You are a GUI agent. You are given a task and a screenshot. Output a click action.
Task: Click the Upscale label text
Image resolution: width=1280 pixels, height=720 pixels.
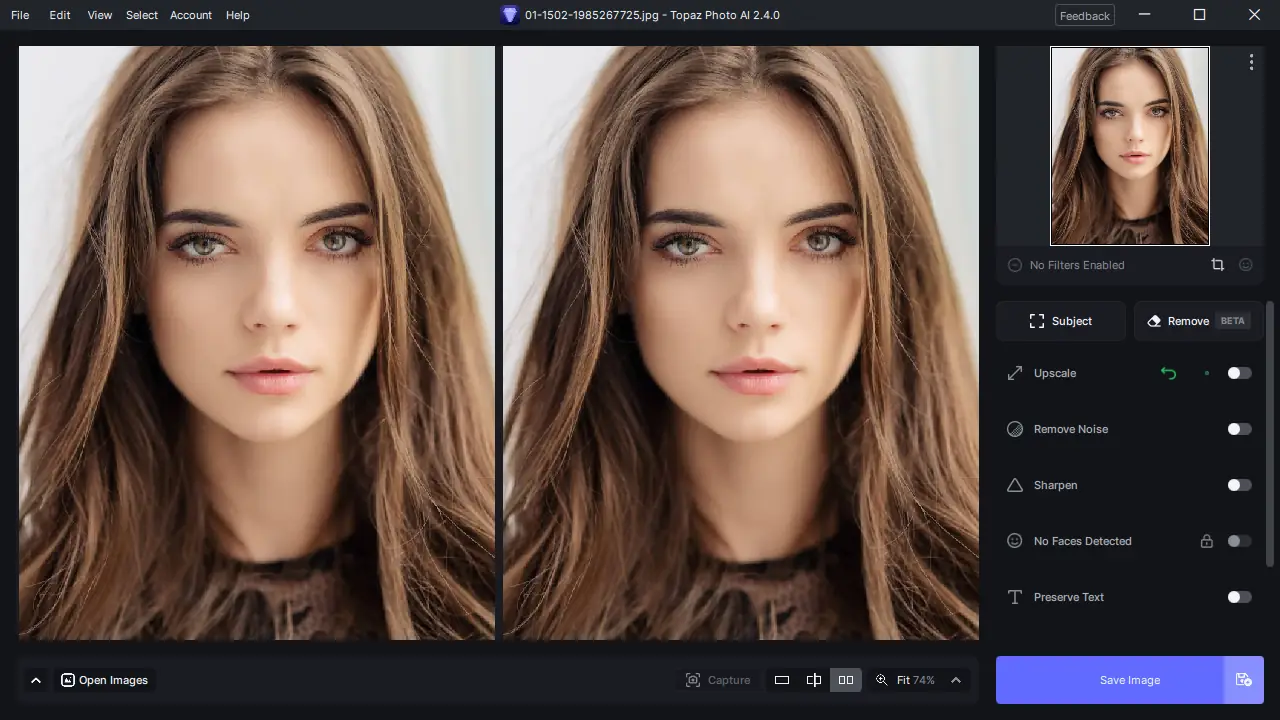click(x=1055, y=373)
